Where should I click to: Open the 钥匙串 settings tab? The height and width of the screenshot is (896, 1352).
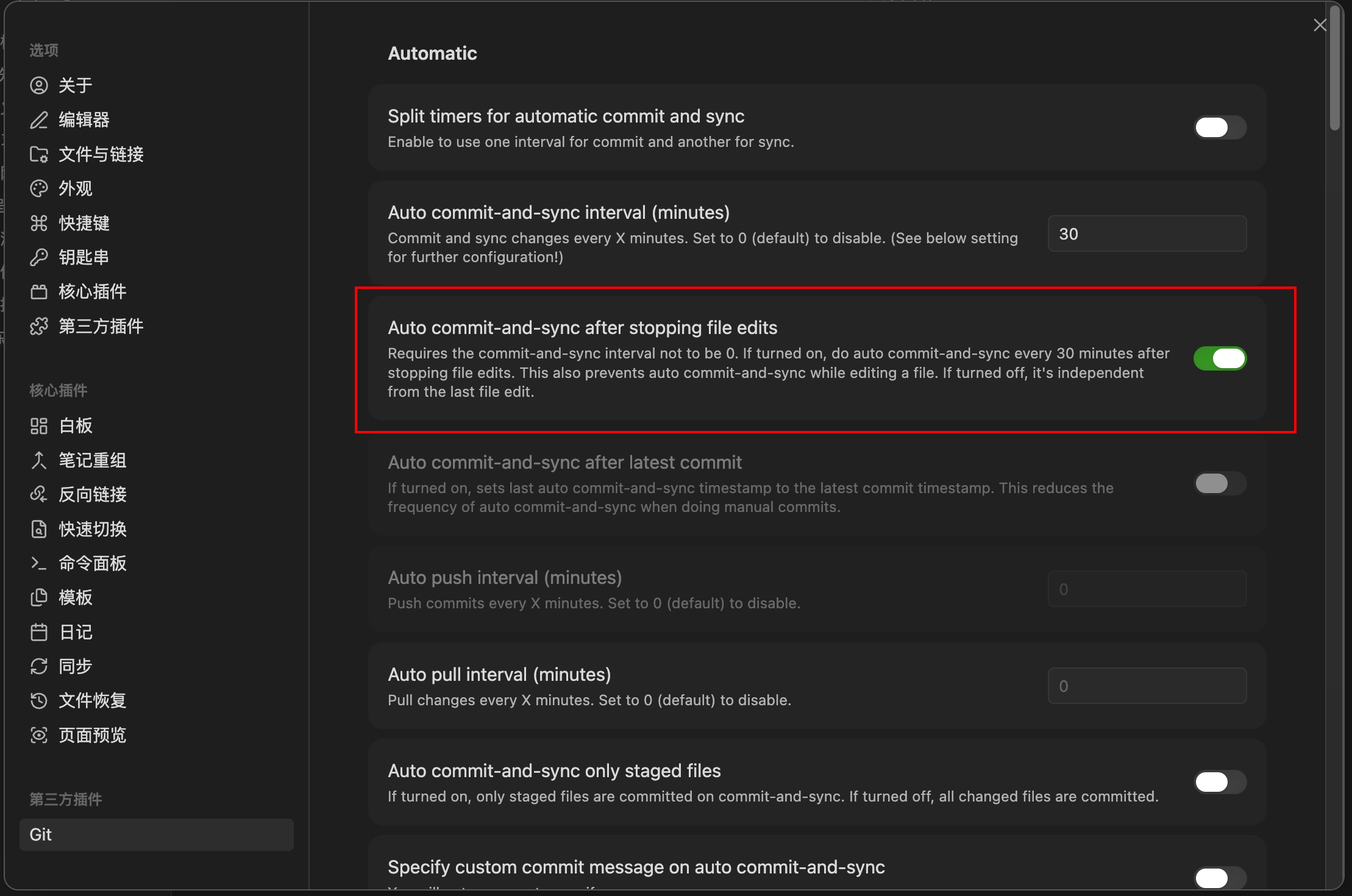click(x=157, y=257)
